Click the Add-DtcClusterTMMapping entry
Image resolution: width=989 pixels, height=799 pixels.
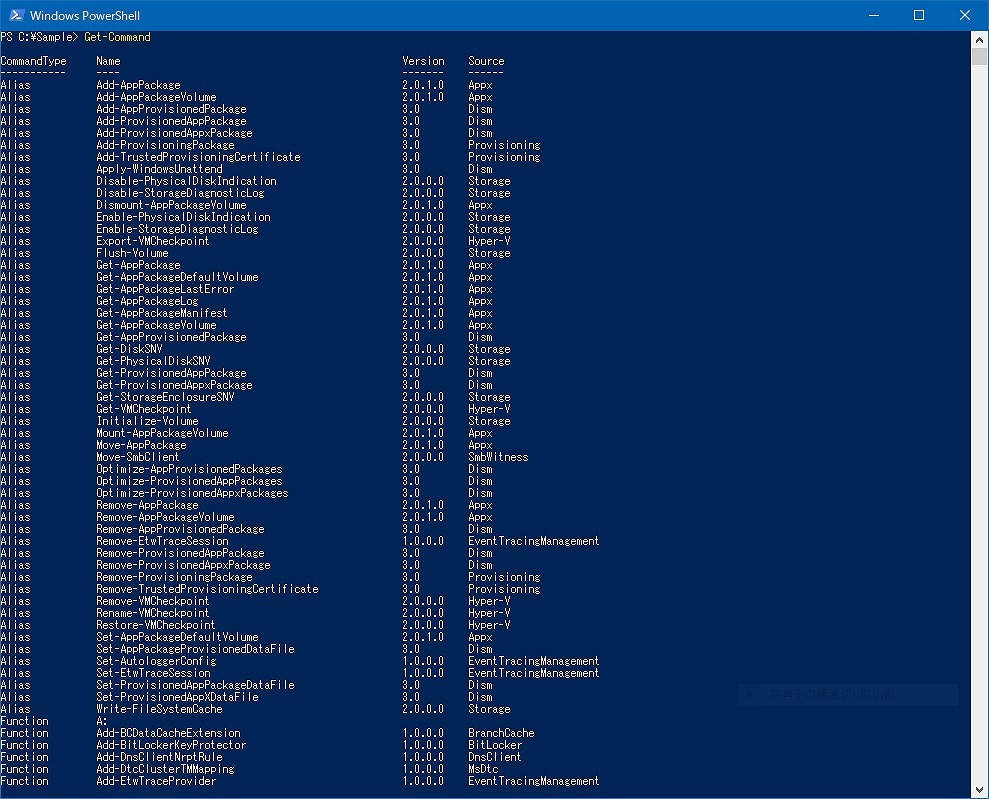point(165,769)
